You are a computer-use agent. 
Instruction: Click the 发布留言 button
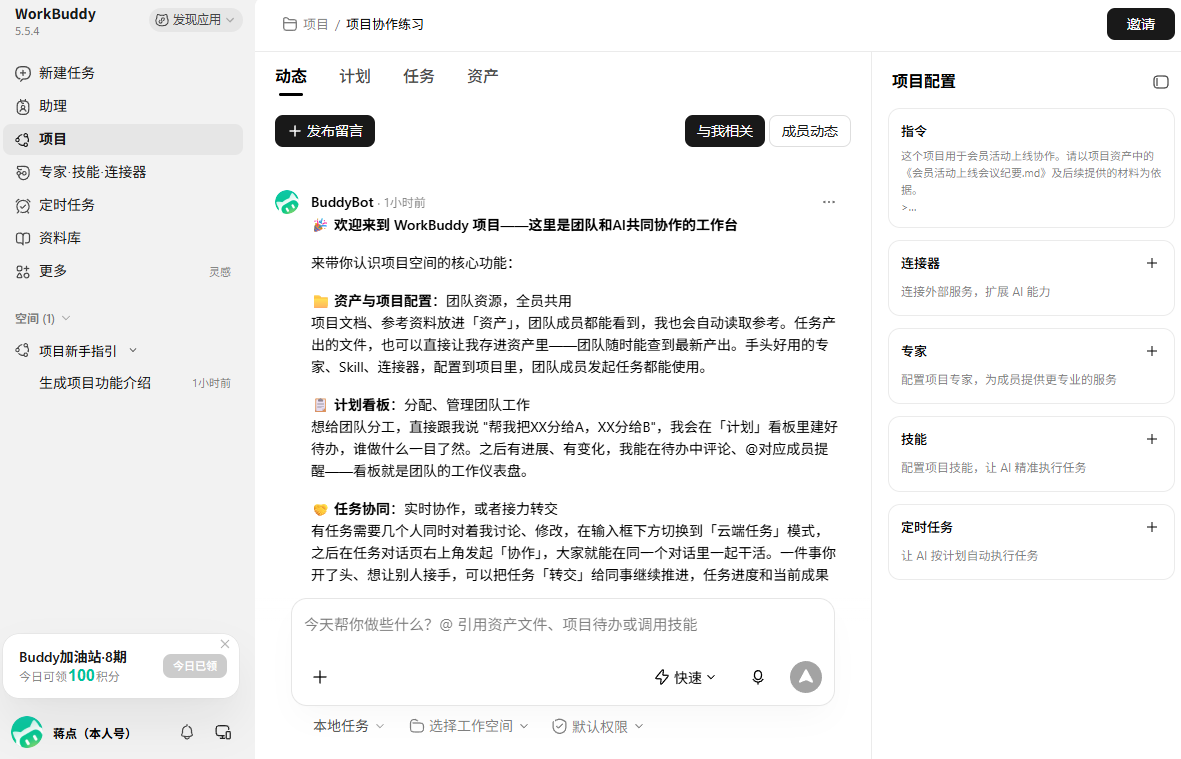325,131
